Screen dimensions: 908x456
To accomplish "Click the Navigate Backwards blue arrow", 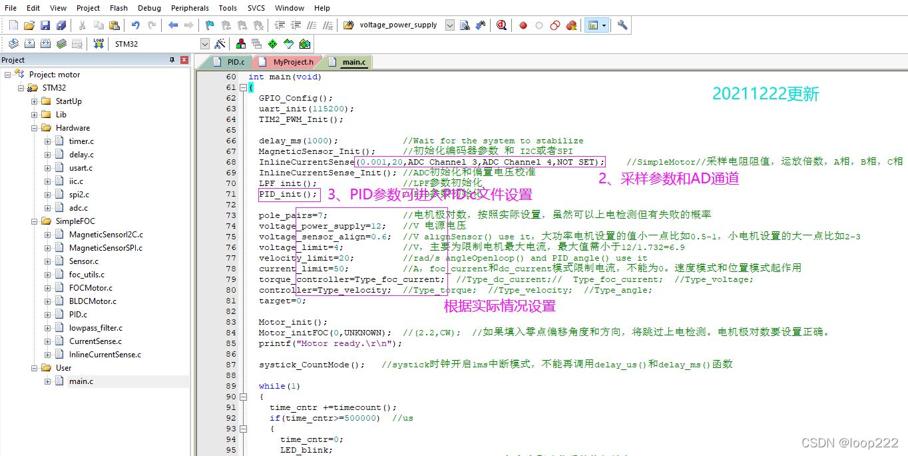I will (173, 25).
